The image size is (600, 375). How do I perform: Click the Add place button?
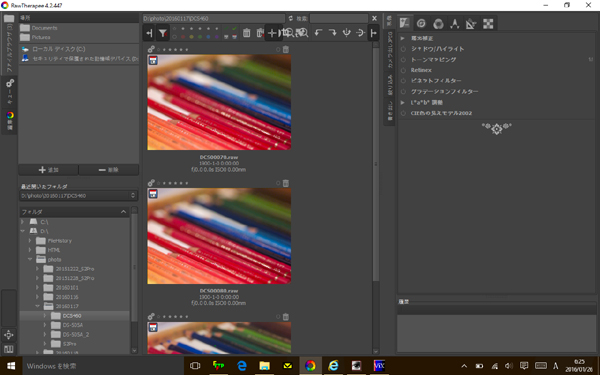tap(49, 170)
